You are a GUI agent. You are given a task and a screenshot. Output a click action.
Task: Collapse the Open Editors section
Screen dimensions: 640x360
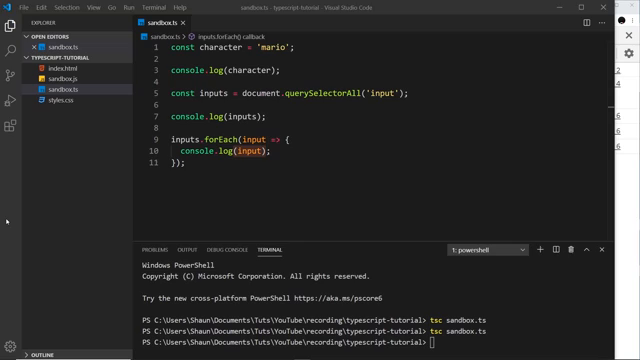coord(27,37)
